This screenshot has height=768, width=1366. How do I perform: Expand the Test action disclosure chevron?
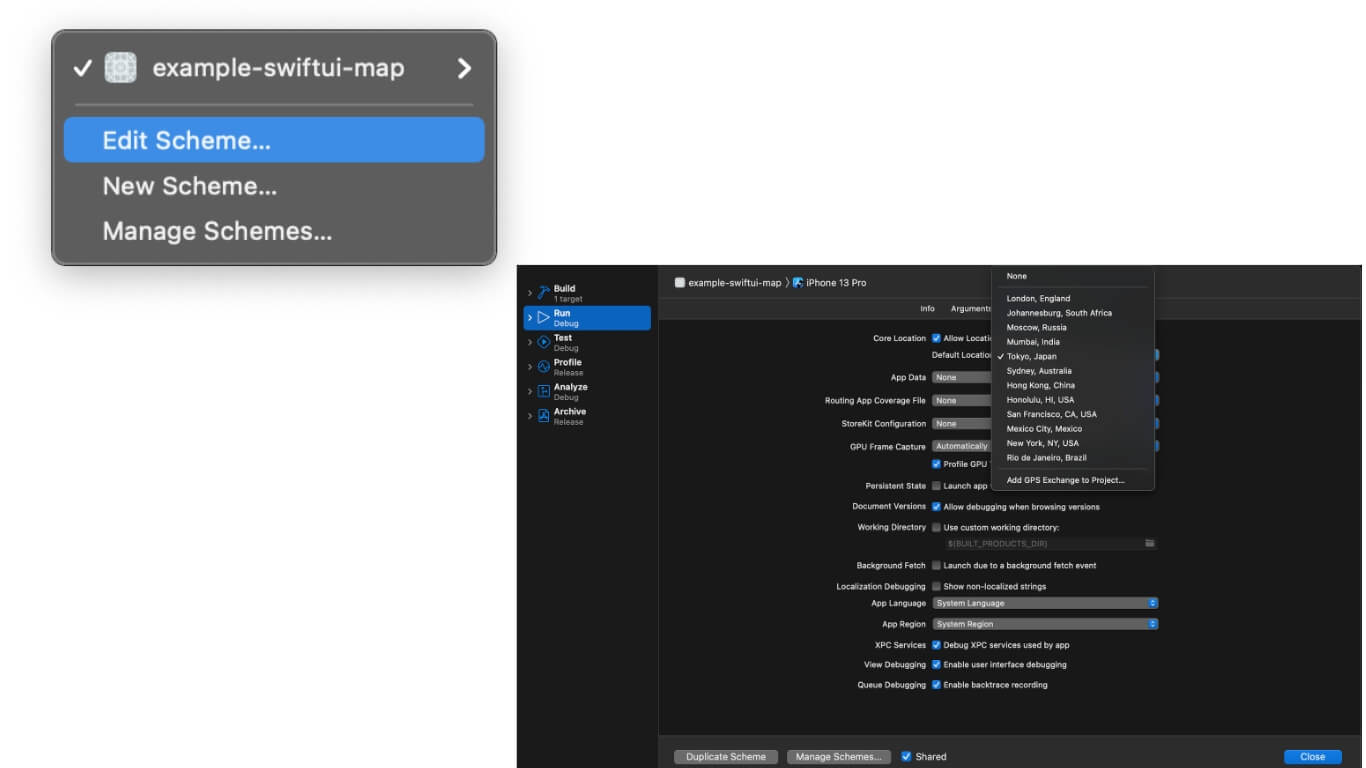coord(530,342)
